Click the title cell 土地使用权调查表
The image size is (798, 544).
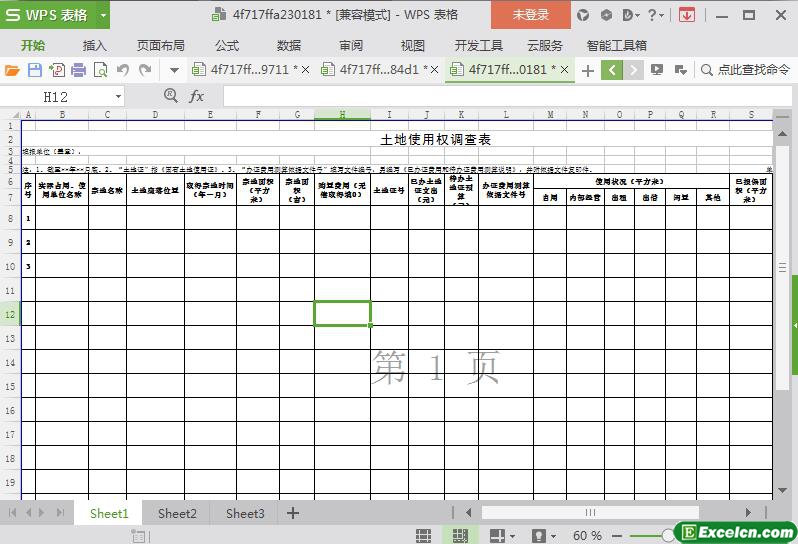click(436, 139)
